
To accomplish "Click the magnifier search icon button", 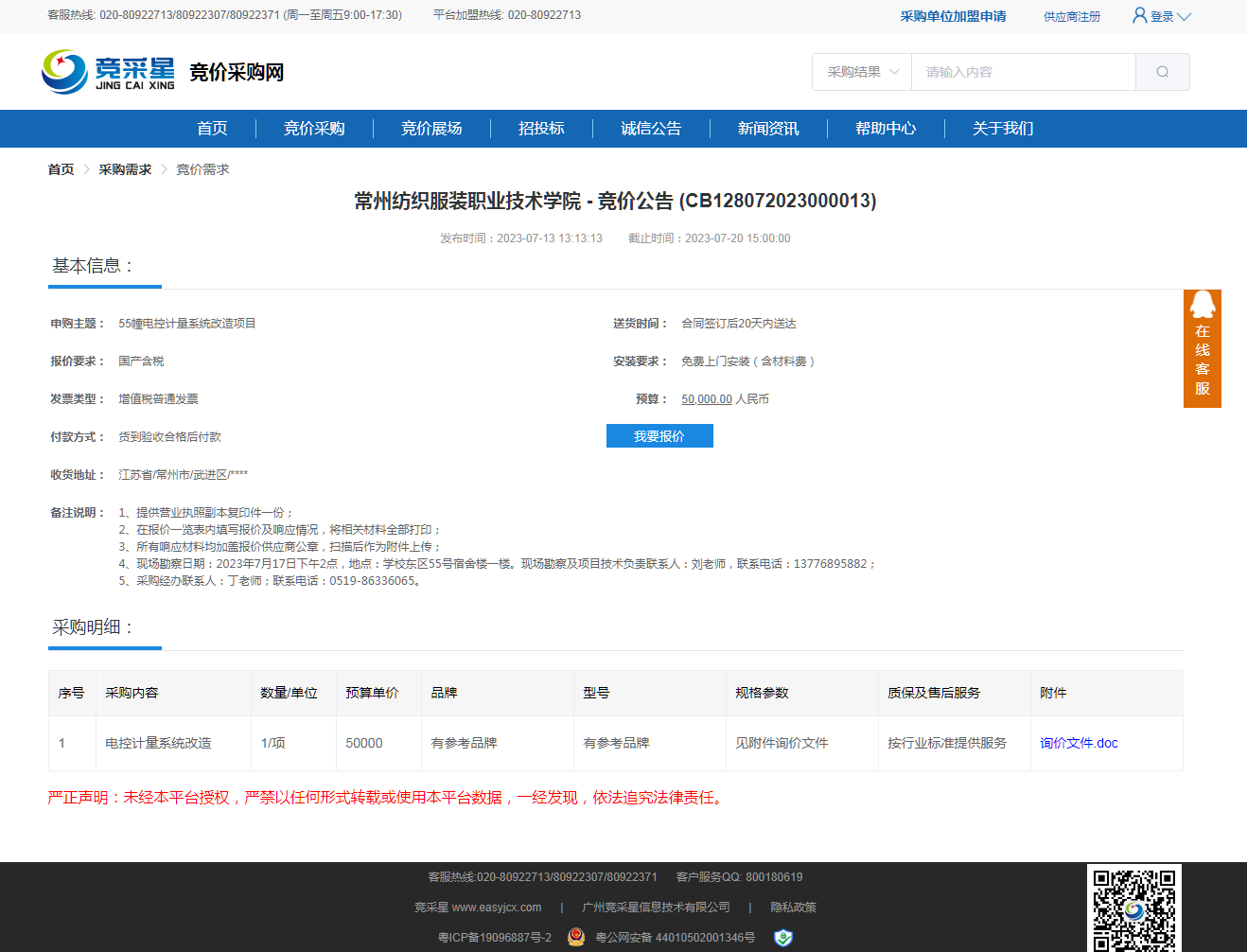I will pos(1162,72).
